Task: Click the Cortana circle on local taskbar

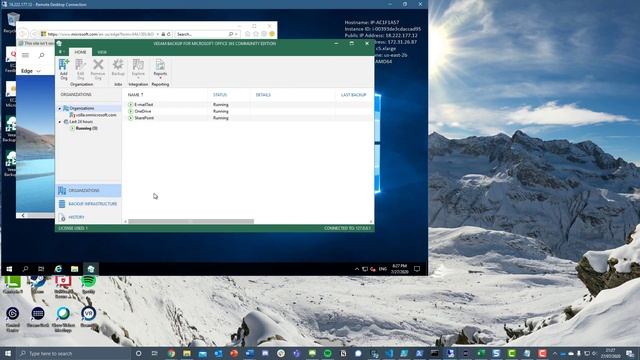Action: point(138,353)
